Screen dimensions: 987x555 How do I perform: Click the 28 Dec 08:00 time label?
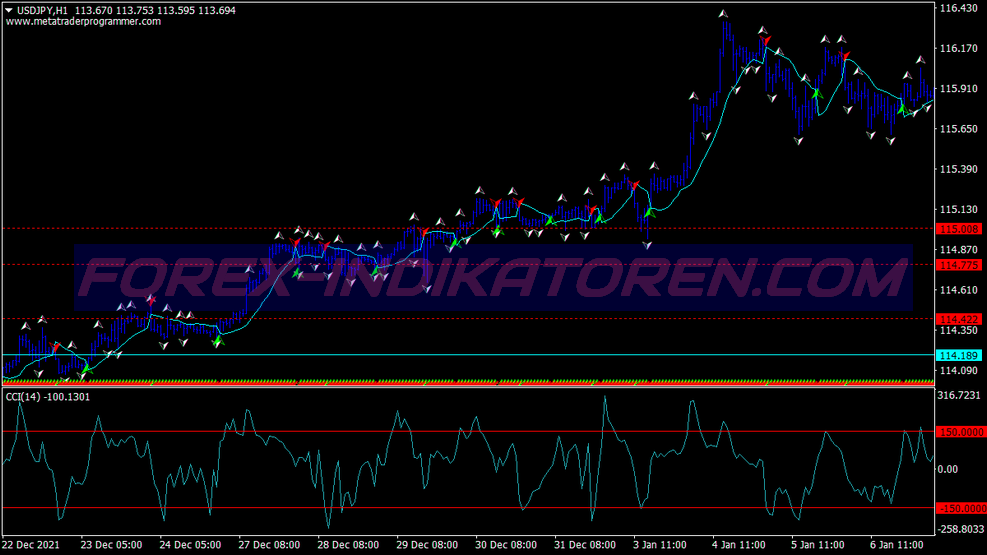click(x=348, y=545)
